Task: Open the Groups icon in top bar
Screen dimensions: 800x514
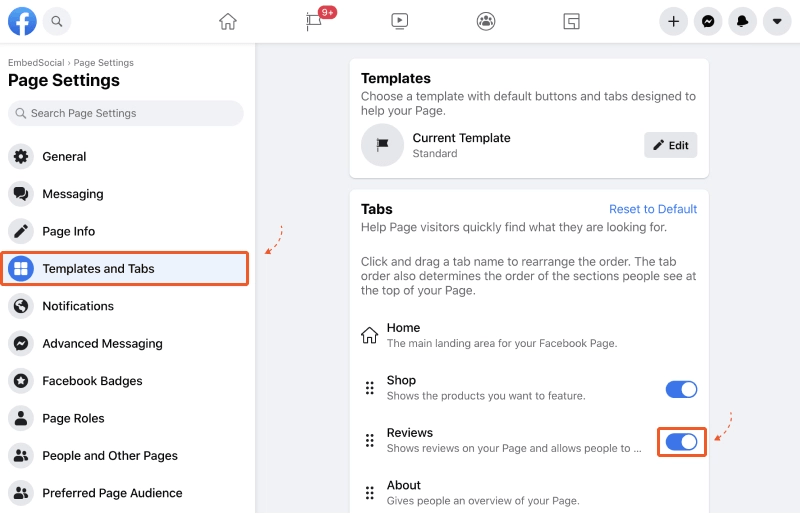Action: 486,21
